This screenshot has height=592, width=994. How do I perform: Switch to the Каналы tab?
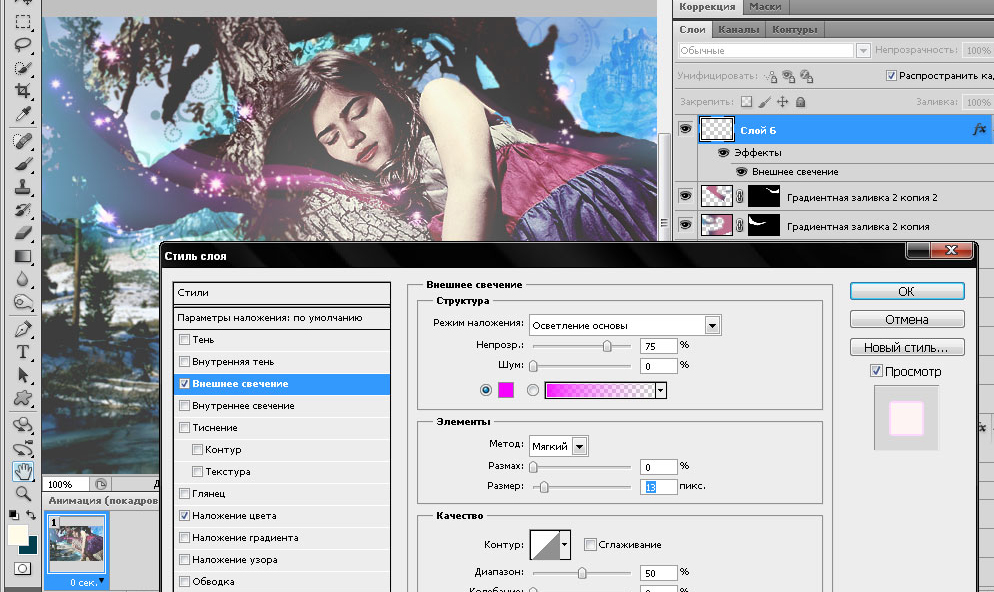point(739,30)
